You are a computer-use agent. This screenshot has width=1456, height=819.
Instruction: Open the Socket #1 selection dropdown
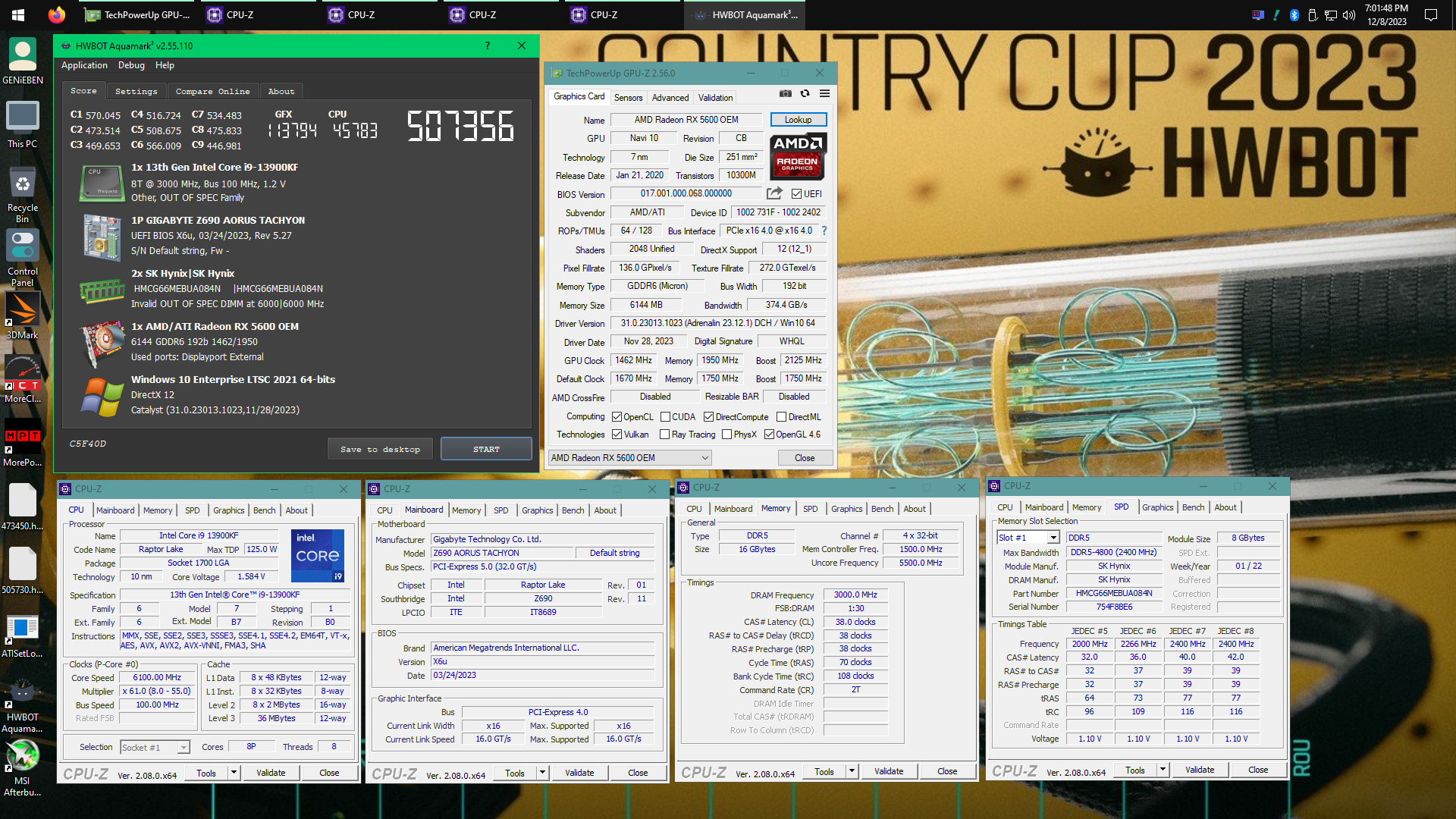[155, 748]
